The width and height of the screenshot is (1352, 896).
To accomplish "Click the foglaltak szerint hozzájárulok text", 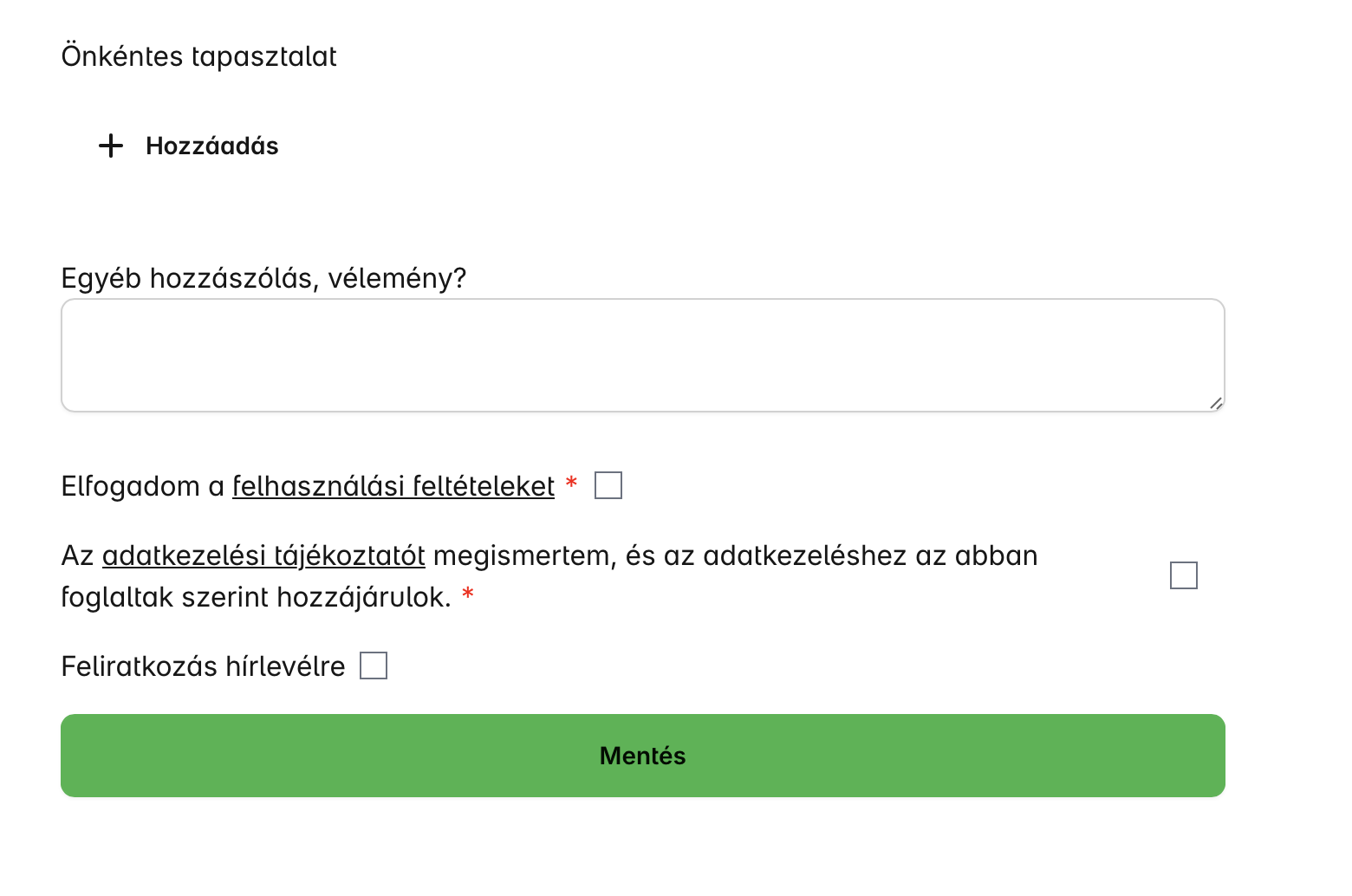I will 256,597.
